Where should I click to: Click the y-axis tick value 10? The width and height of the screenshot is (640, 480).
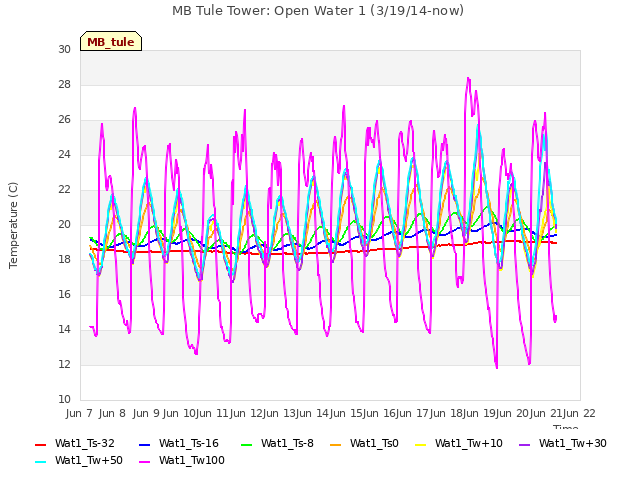pyautogui.click(x=64, y=400)
